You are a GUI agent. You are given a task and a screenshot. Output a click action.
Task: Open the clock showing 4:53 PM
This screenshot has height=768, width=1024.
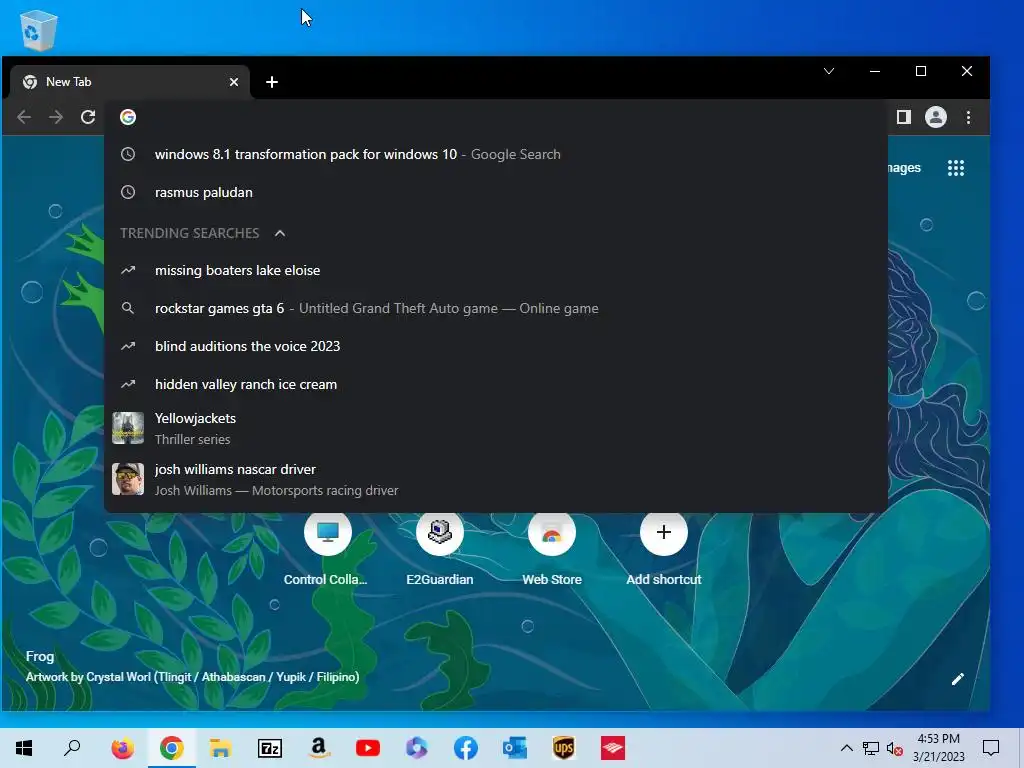pos(938,748)
